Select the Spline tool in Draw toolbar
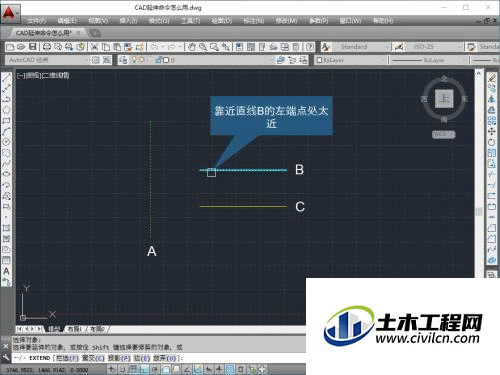 coord(6,163)
